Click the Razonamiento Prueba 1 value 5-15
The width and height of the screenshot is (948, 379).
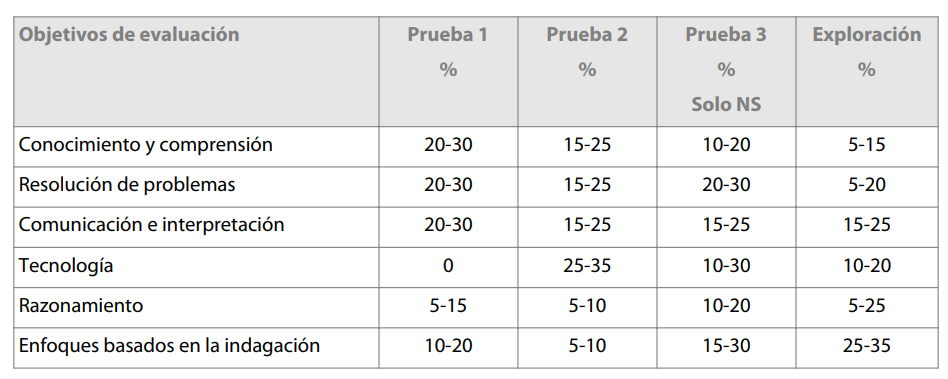click(448, 306)
